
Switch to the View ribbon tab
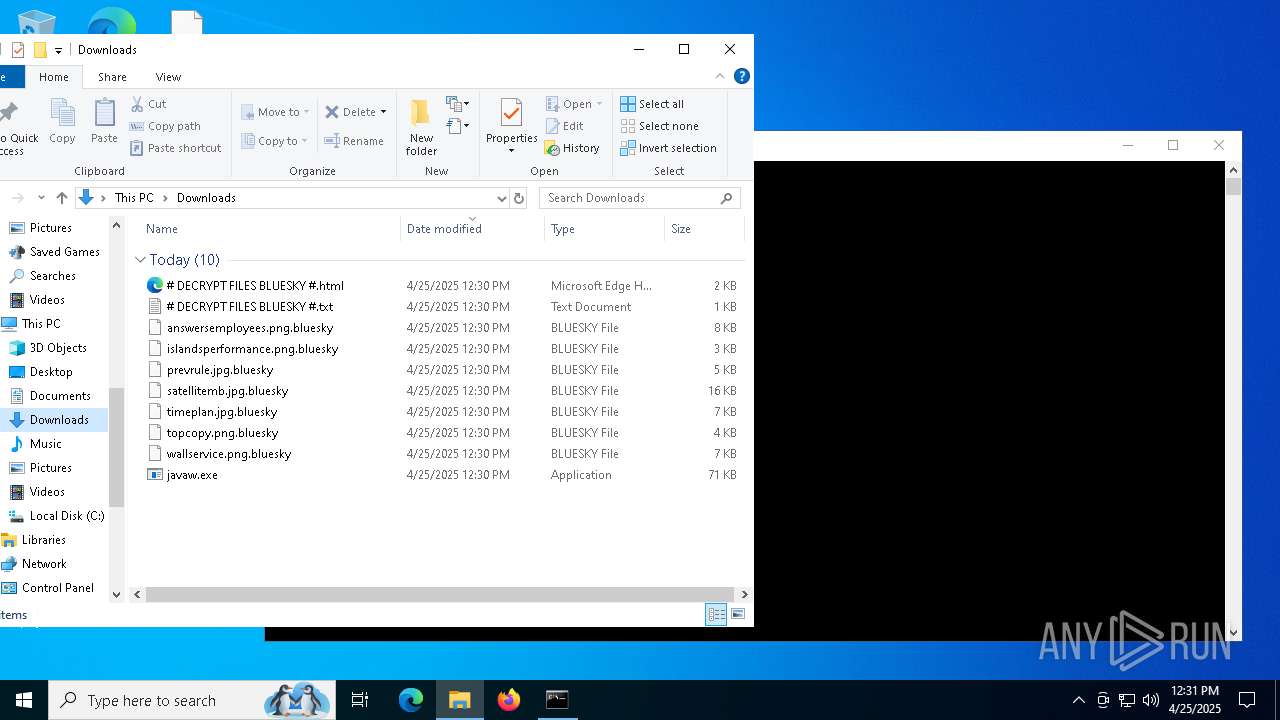168,77
